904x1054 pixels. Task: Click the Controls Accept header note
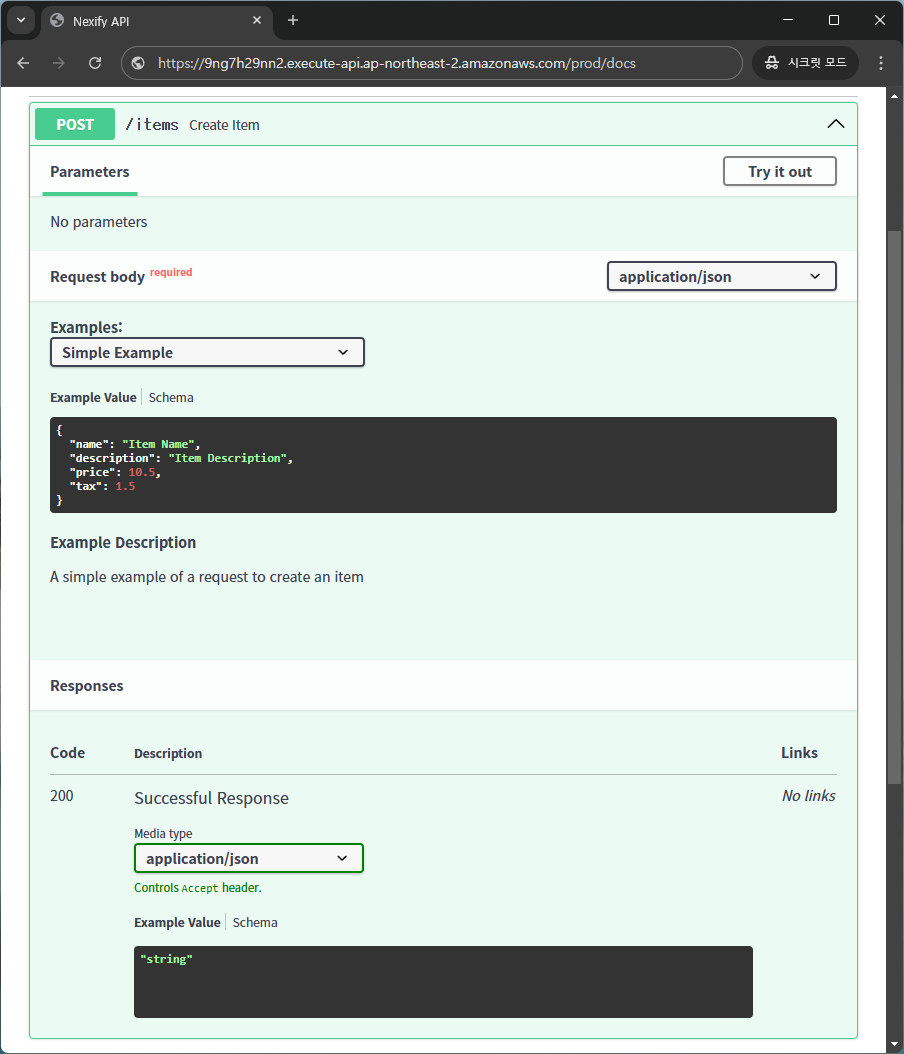[x=198, y=888]
